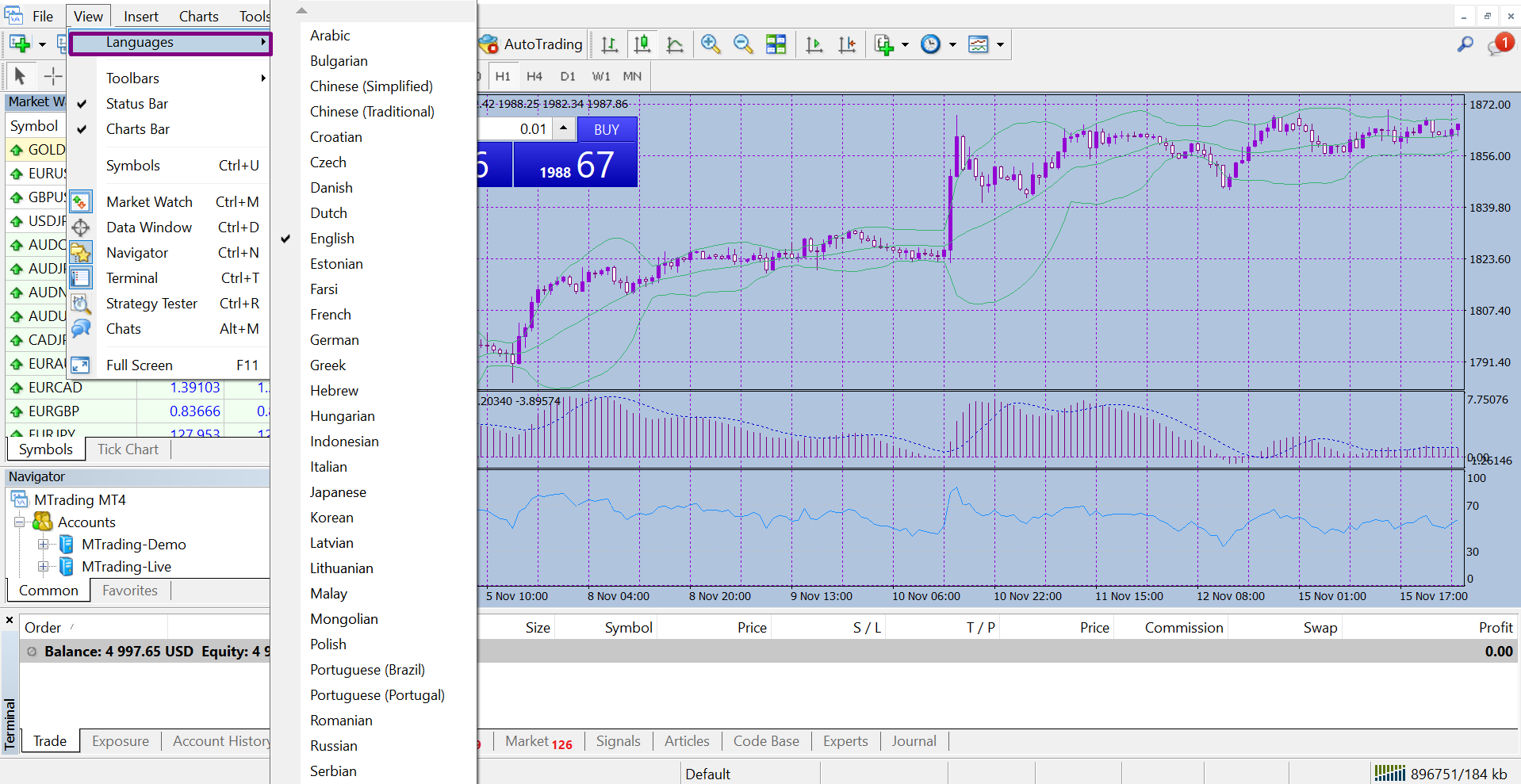
Task: Tile chart windows icon
Action: click(776, 44)
